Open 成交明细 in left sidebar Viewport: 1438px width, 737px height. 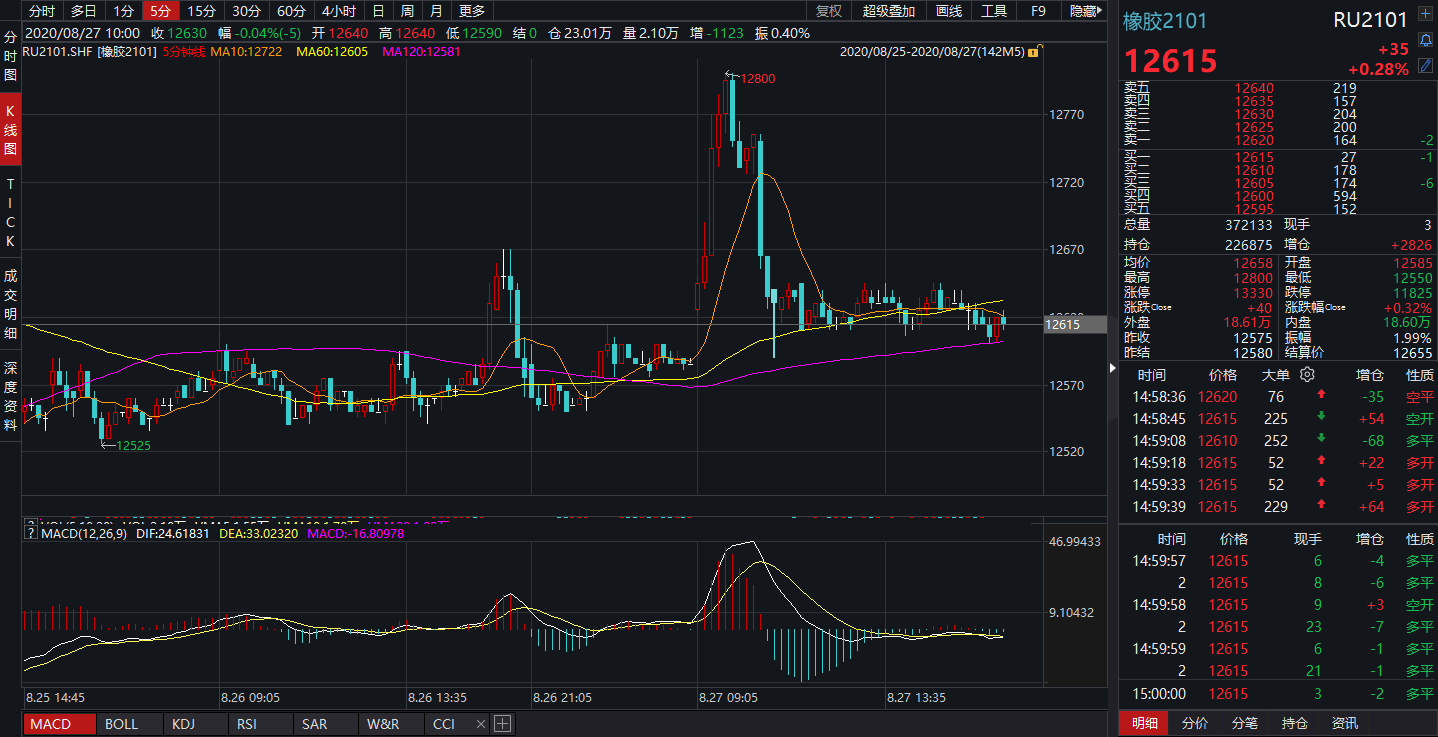click(x=11, y=305)
